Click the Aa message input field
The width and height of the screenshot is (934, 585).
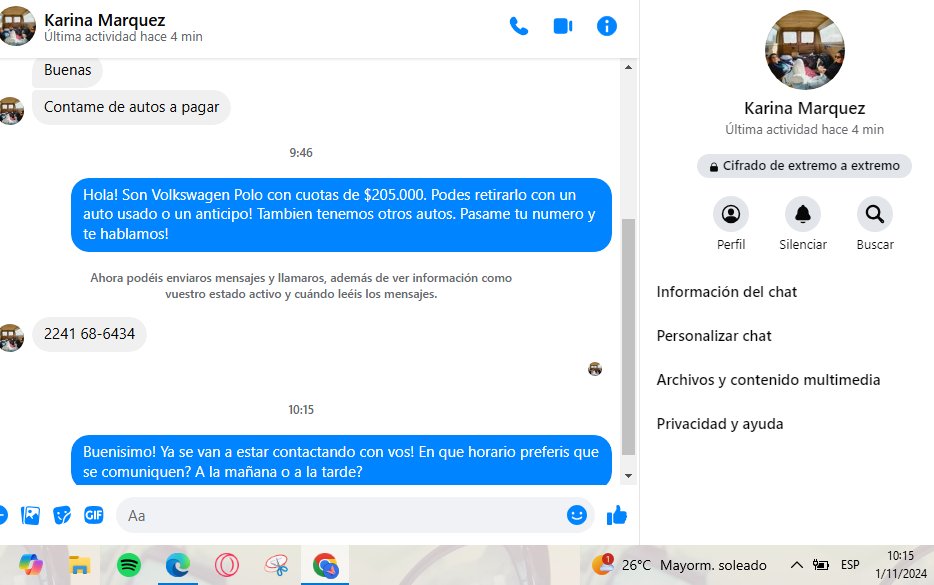340,515
